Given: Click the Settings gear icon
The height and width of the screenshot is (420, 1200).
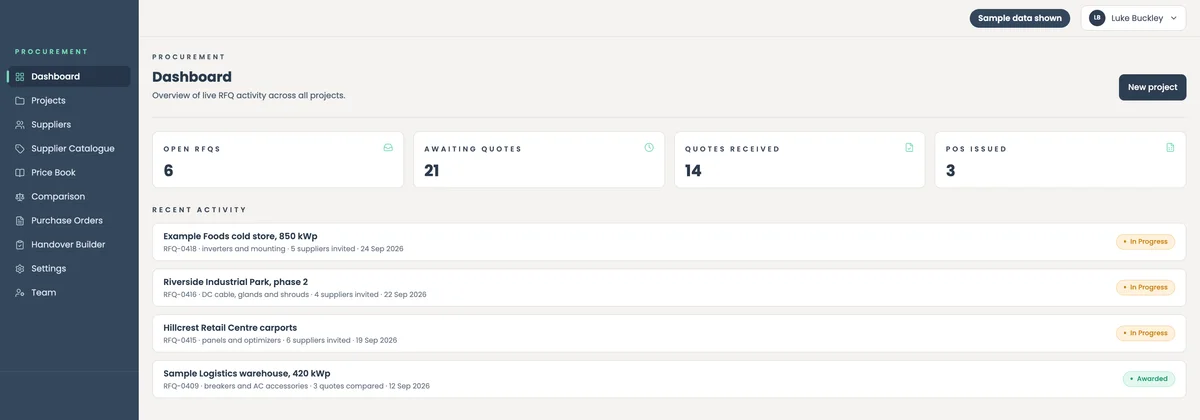Looking at the screenshot, I should point(20,269).
